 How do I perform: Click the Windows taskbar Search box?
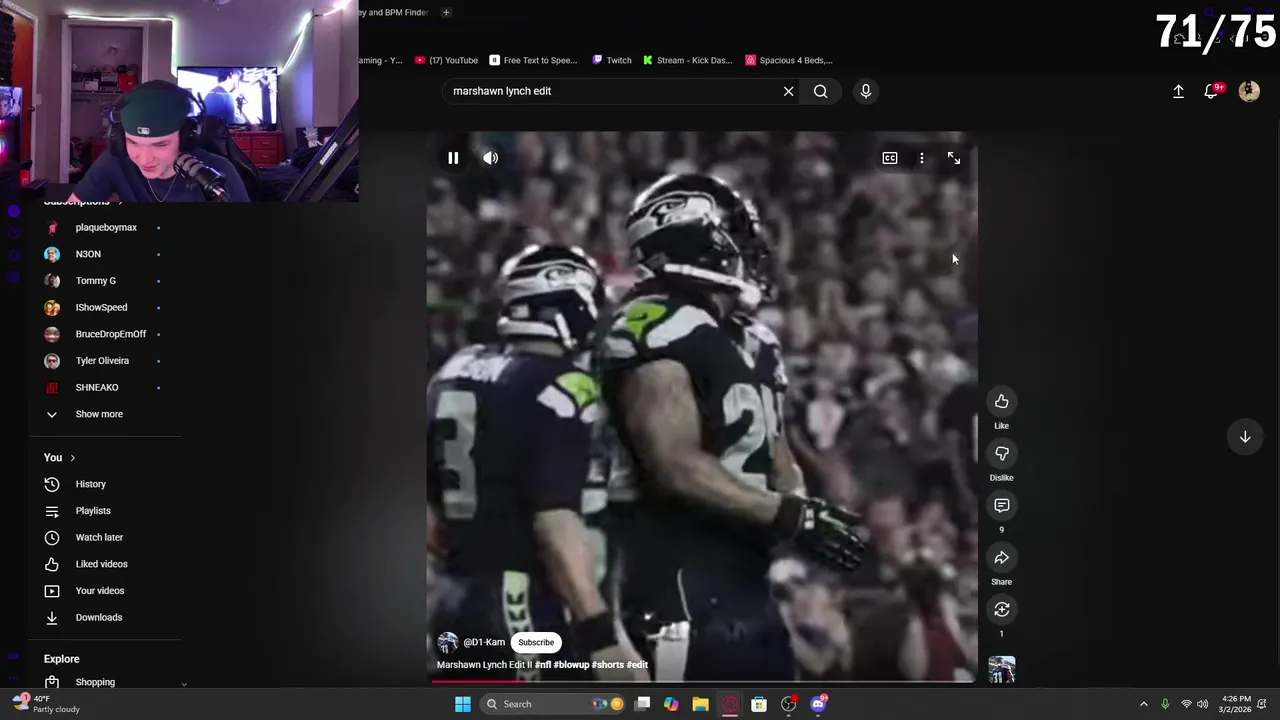[553, 704]
